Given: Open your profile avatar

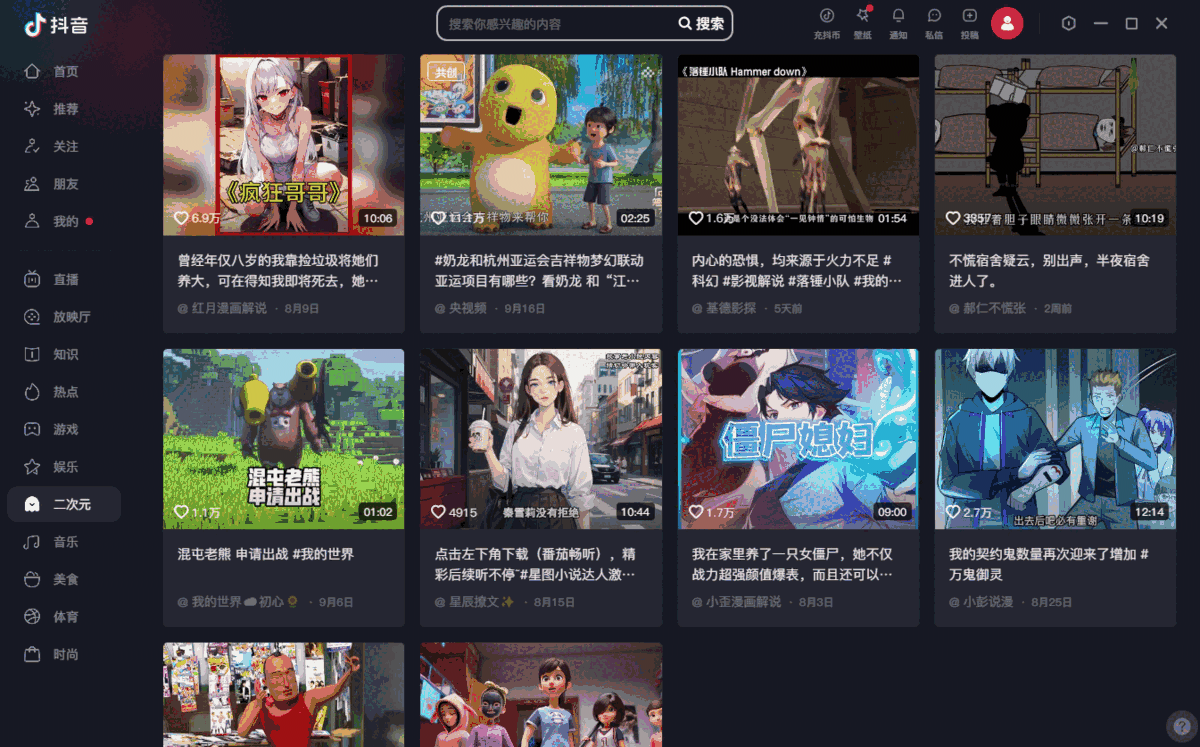Looking at the screenshot, I should [1007, 23].
